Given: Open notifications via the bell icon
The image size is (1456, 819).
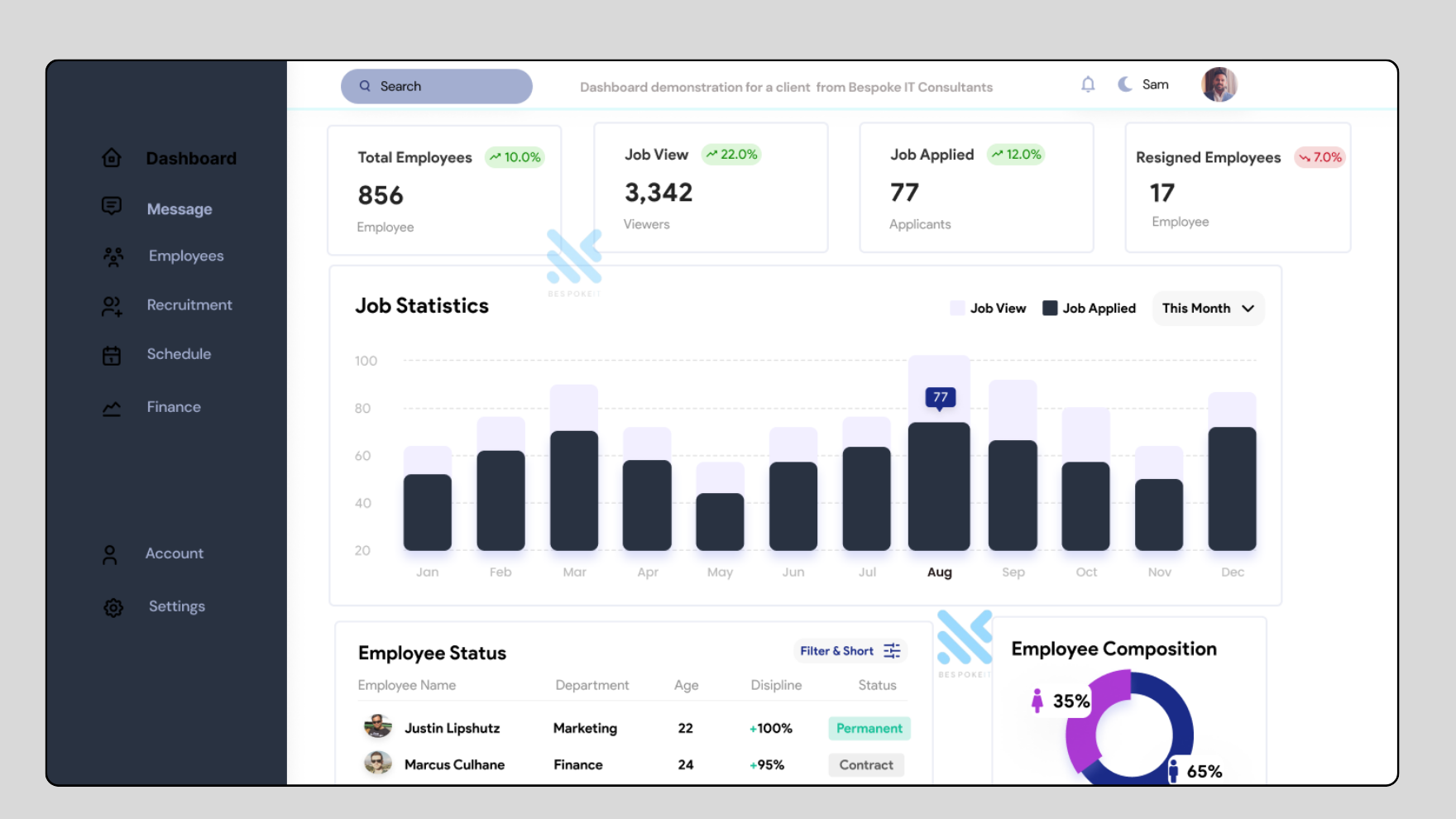Looking at the screenshot, I should coord(1088,84).
